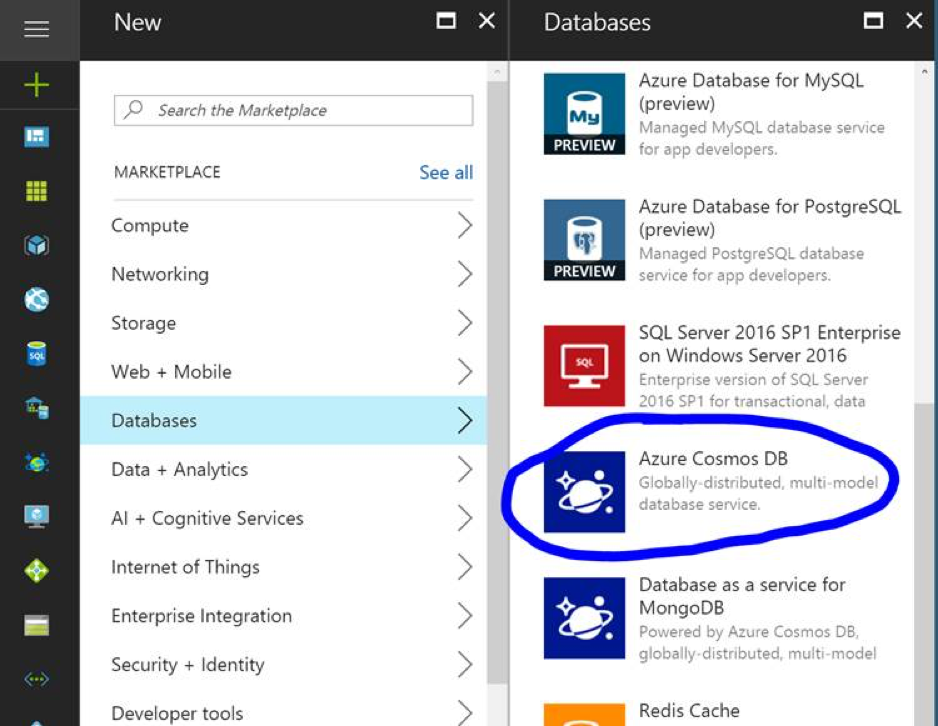Viewport: 938px width, 726px height.
Task: Open the Virtual networks sidebar icon
Action: [36, 679]
